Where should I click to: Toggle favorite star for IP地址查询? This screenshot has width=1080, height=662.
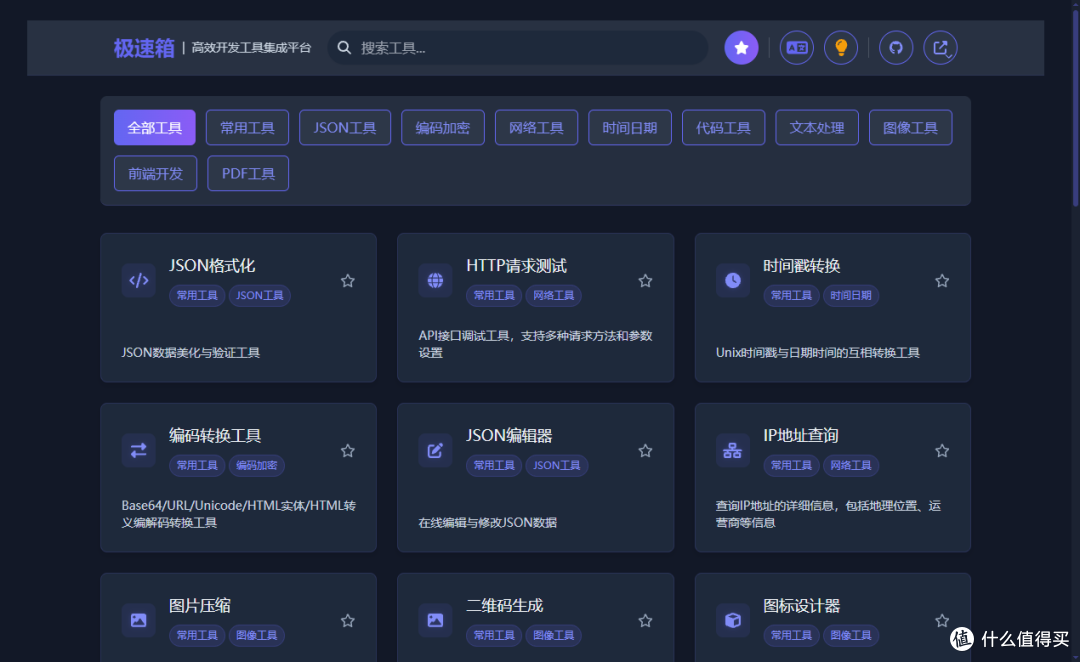(942, 451)
